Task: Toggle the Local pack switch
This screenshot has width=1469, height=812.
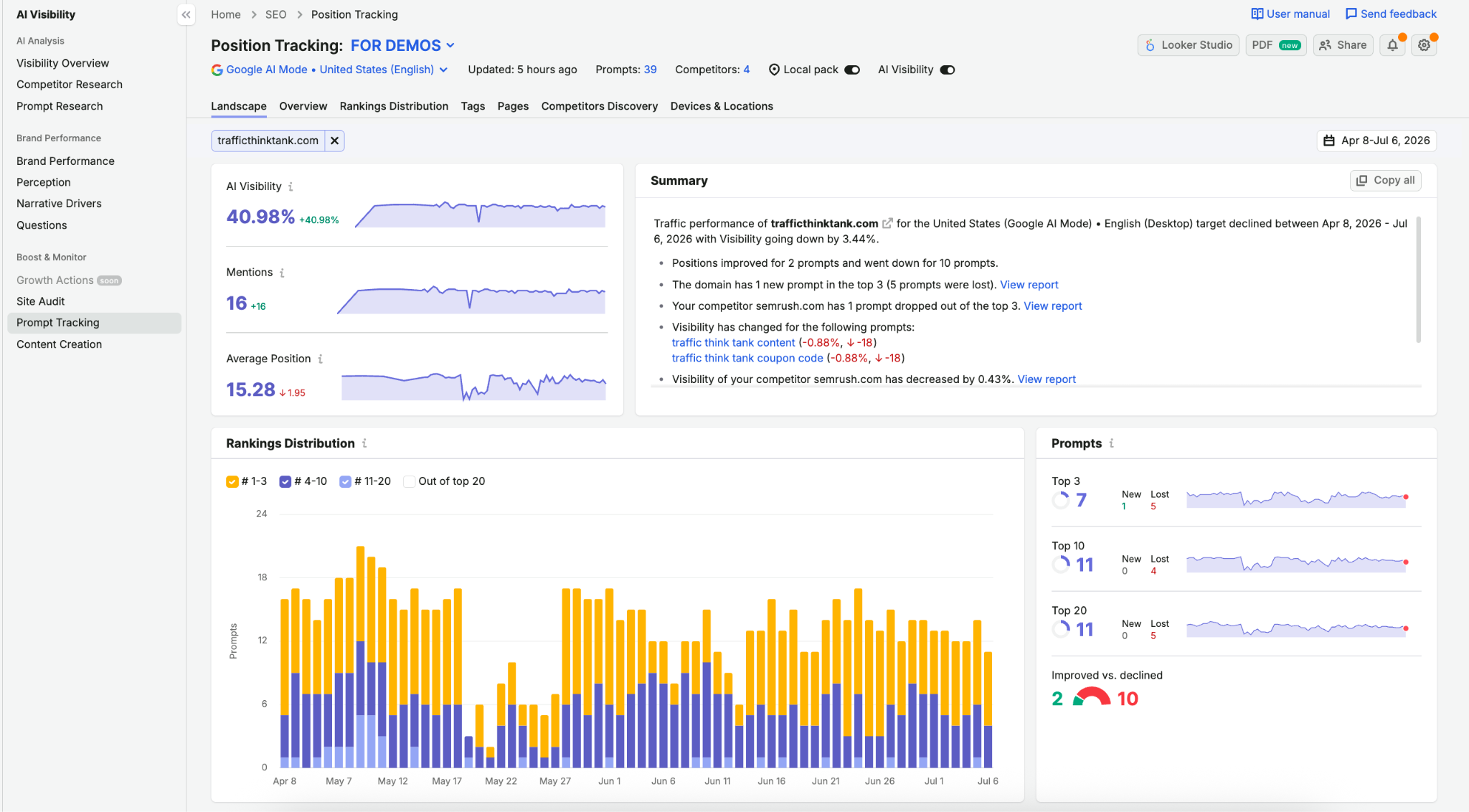Action: (x=852, y=70)
